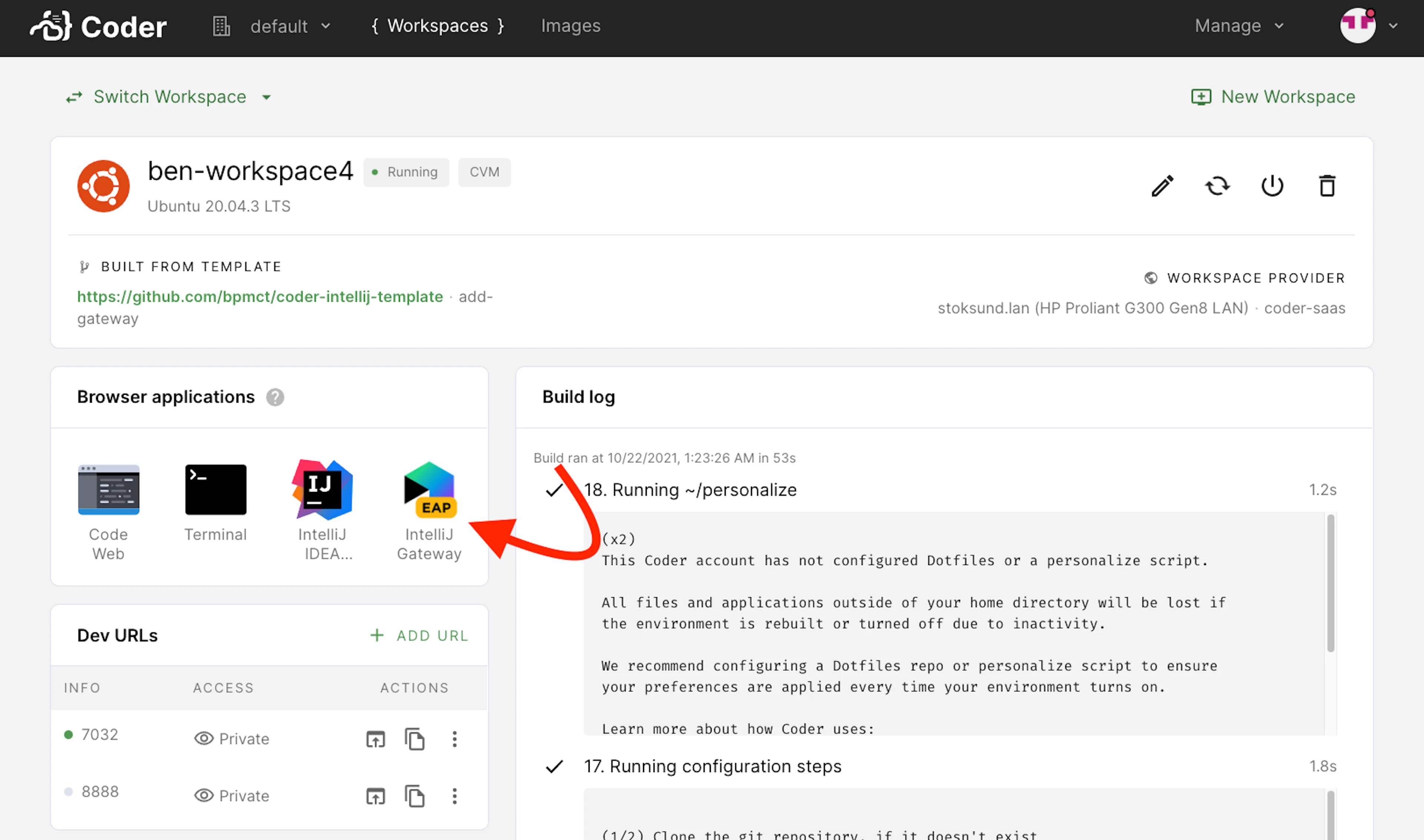
Task: Click the Build ran timestamp text
Action: (x=665, y=458)
